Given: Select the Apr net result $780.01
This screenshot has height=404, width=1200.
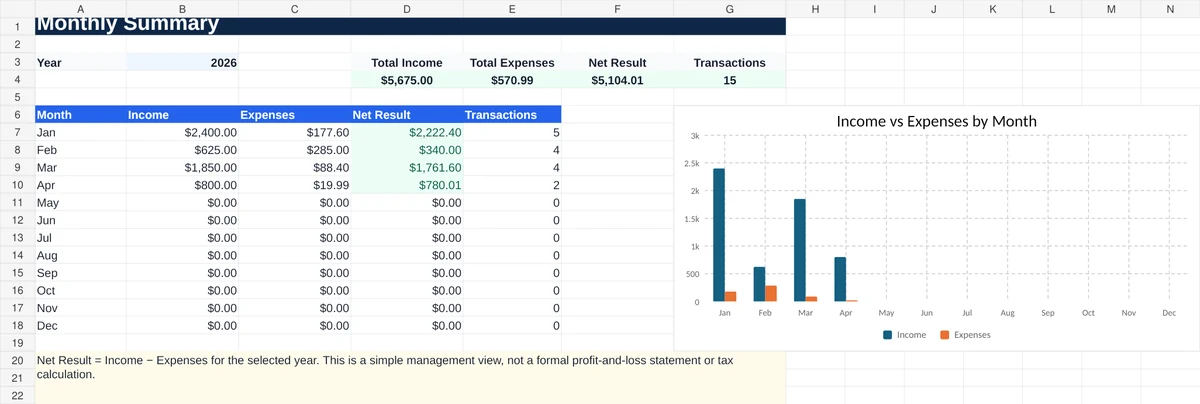Looking at the screenshot, I should click(x=406, y=185).
